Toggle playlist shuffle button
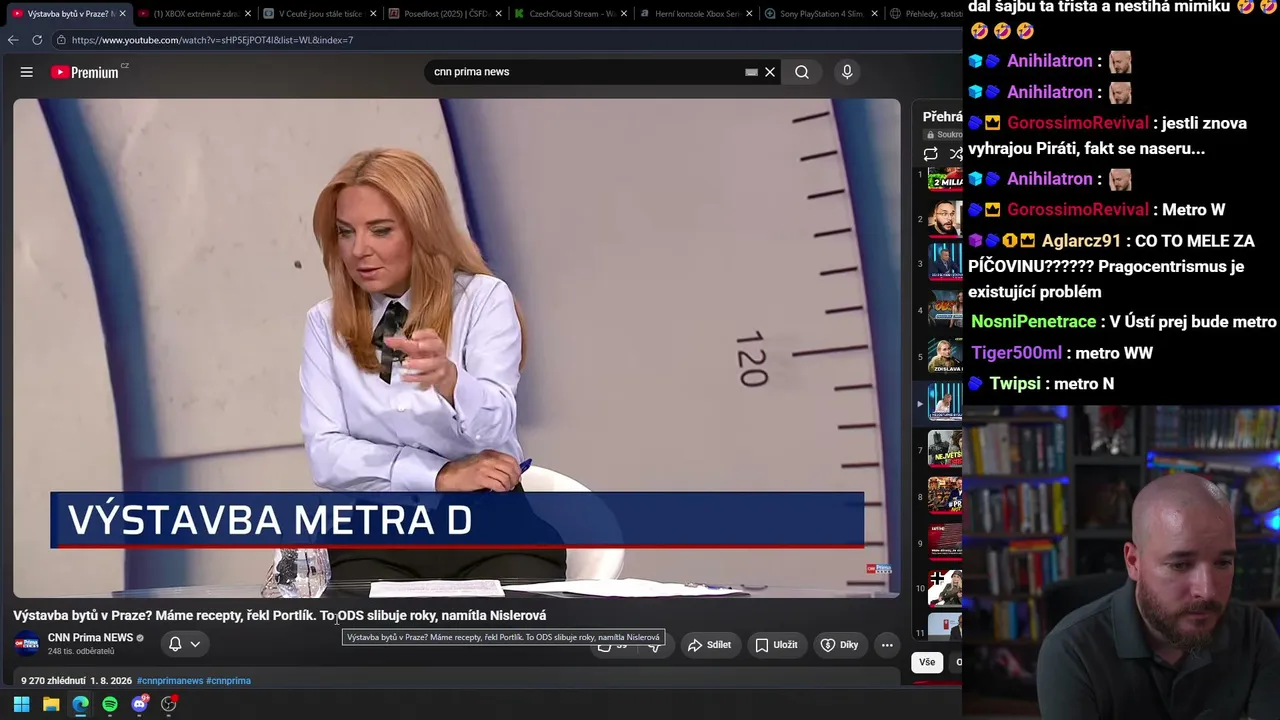The image size is (1280, 720). coord(955,154)
